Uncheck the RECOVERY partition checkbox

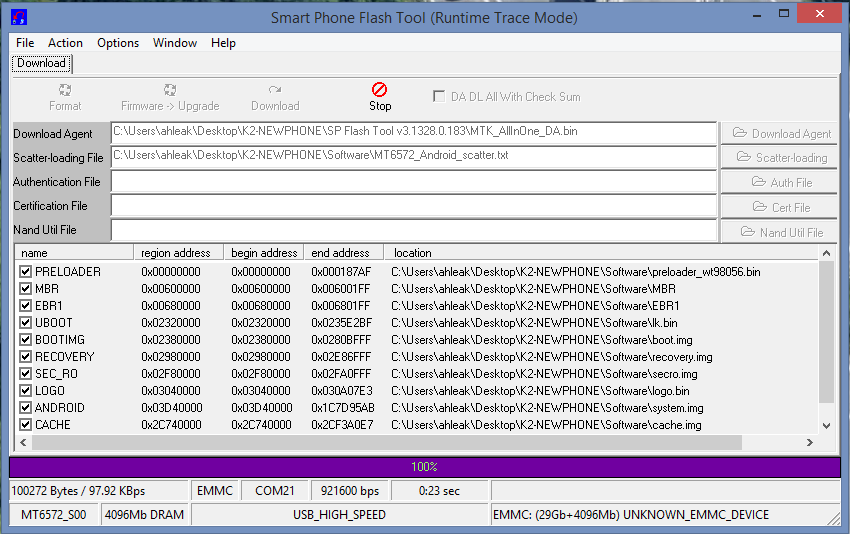click(25, 357)
